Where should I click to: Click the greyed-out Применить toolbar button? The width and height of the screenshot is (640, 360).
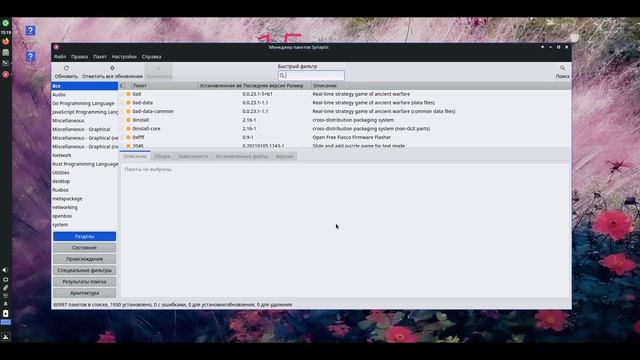pos(158,71)
